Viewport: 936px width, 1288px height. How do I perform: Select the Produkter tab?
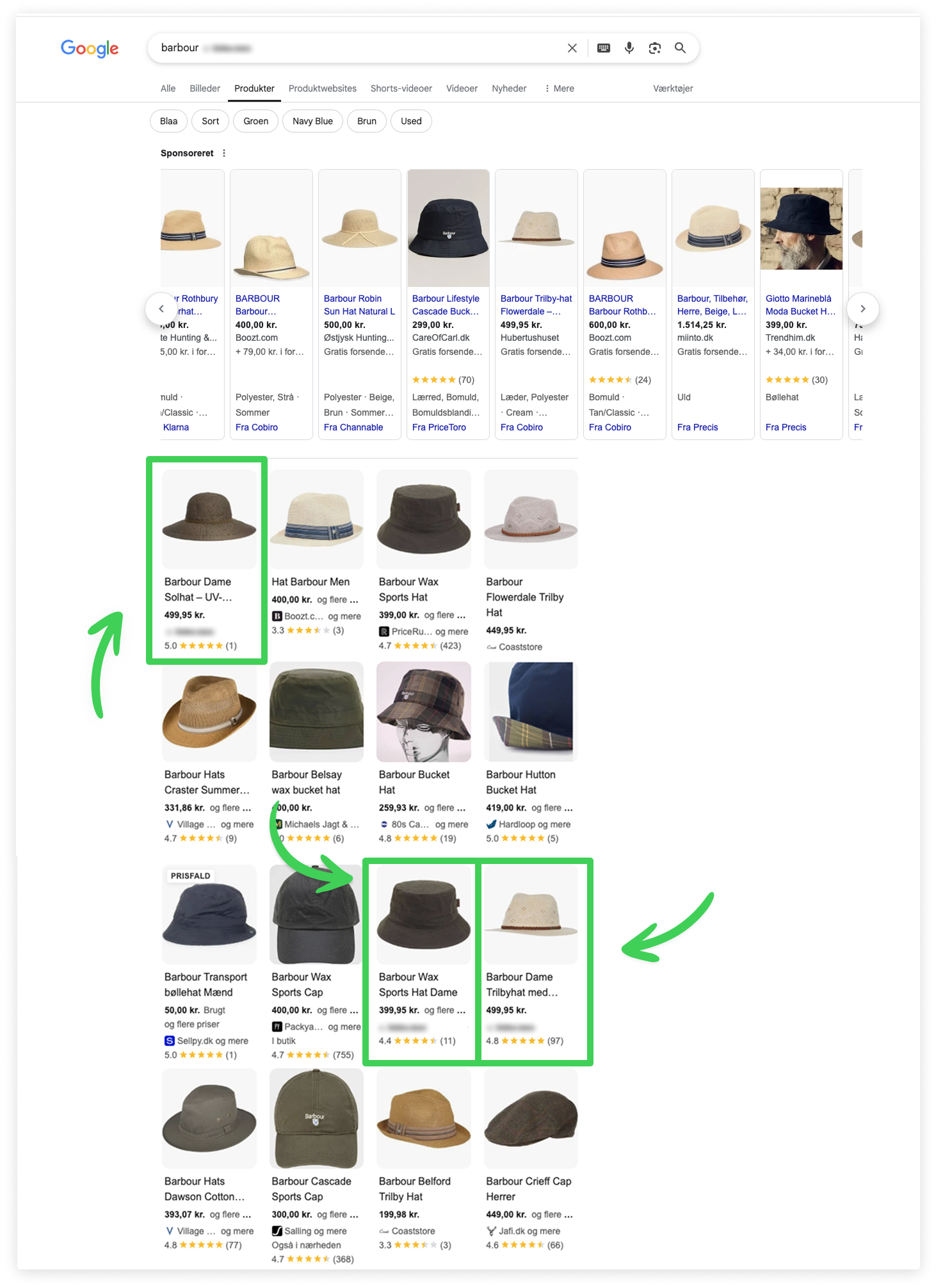pyautogui.click(x=254, y=88)
